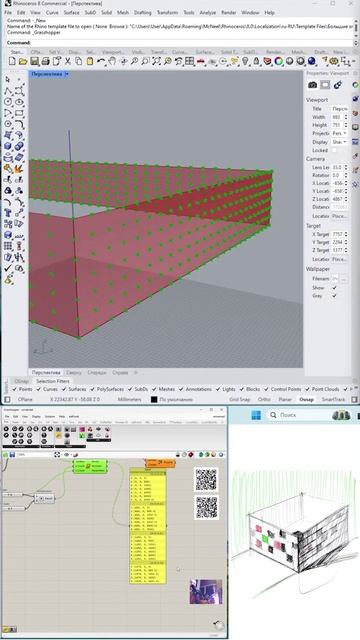Click the color wheel icon in toolbar

click(279, 61)
